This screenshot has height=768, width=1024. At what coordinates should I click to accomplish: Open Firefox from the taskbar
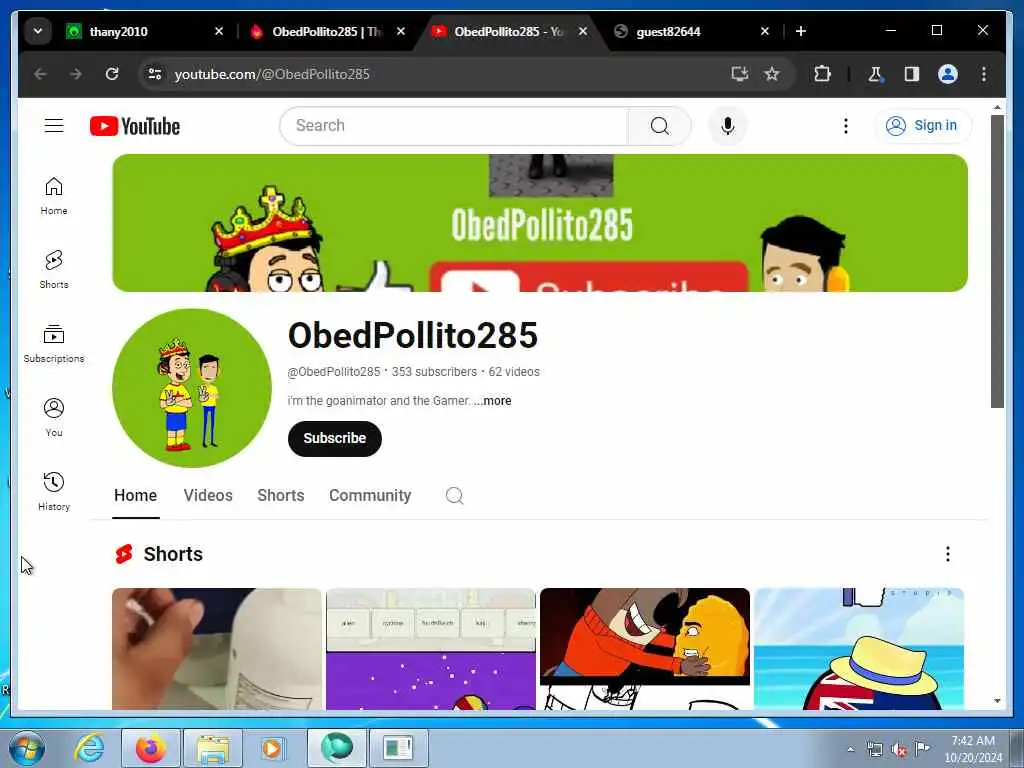pyautogui.click(x=150, y=748)
